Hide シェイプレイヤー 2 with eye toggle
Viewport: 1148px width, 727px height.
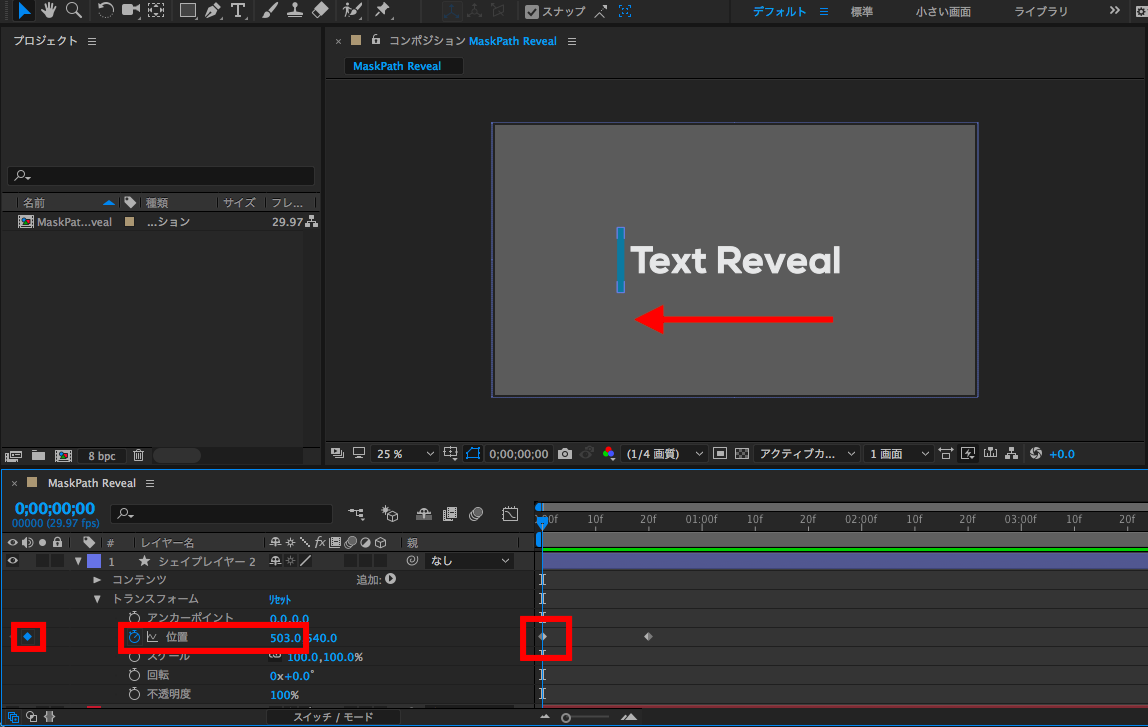13,561
